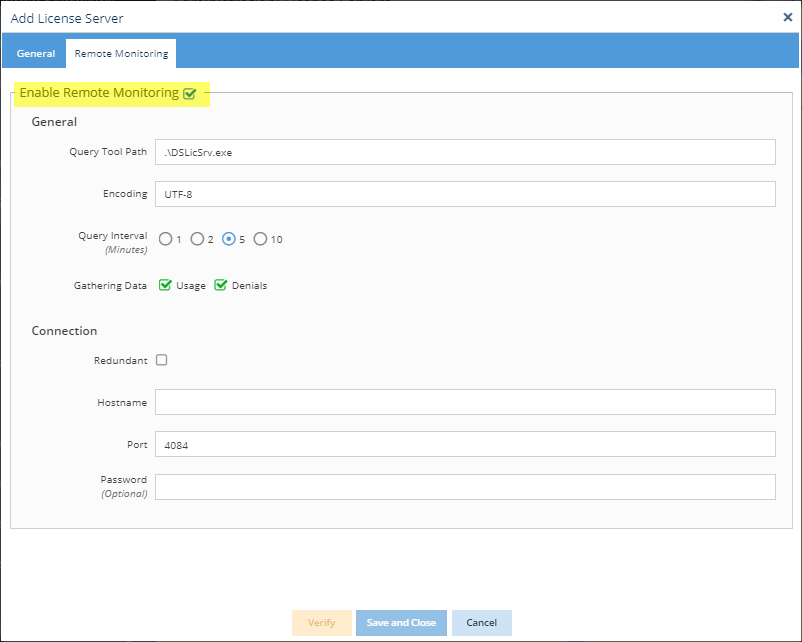This screenshot has width=802, height=642.
Task: Close the Add License Server dialog
Action: click(788, 17)
